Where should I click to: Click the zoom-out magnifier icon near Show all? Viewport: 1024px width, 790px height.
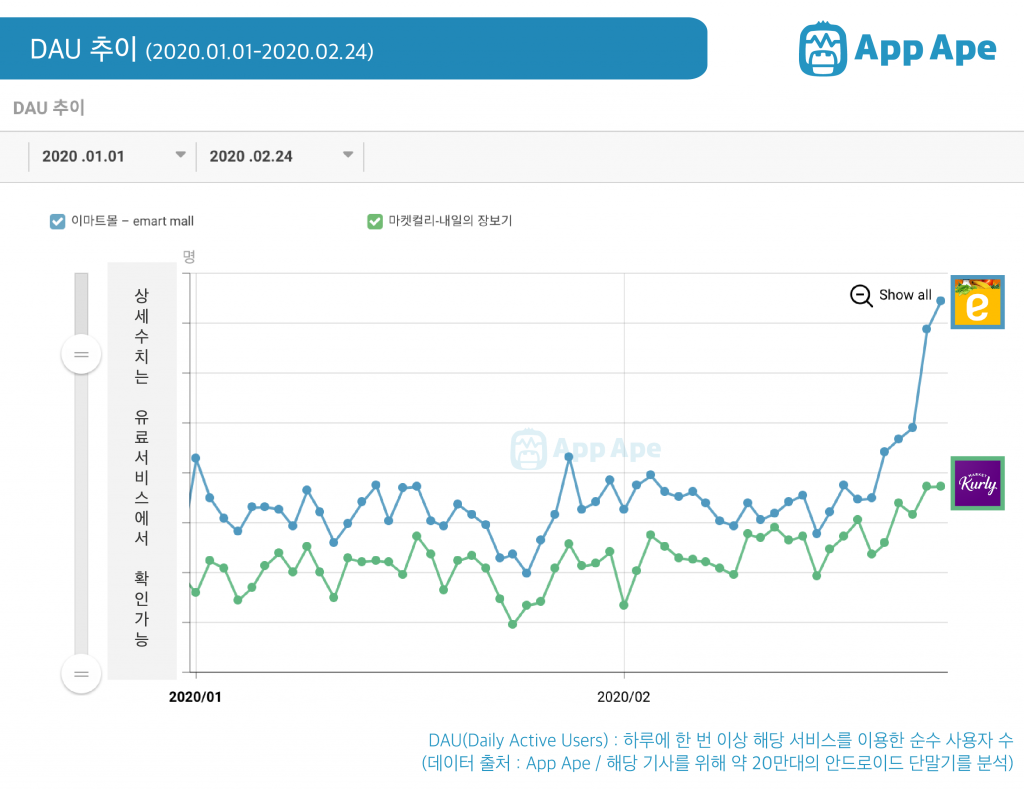click(860, 296)
